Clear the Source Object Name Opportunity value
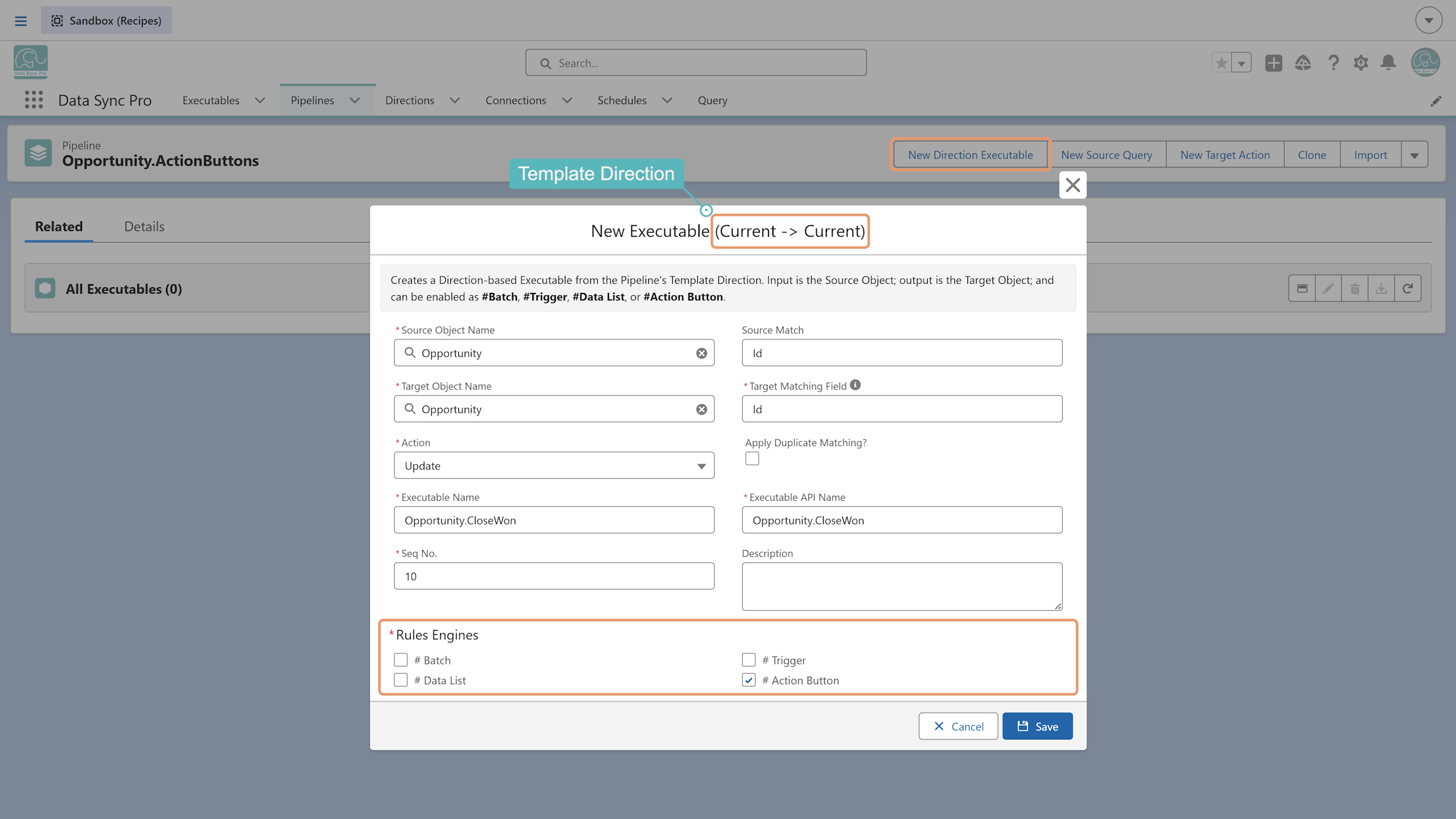This screenshot has height=819, width=1456. pyautogui.click(x=701, y=353)
